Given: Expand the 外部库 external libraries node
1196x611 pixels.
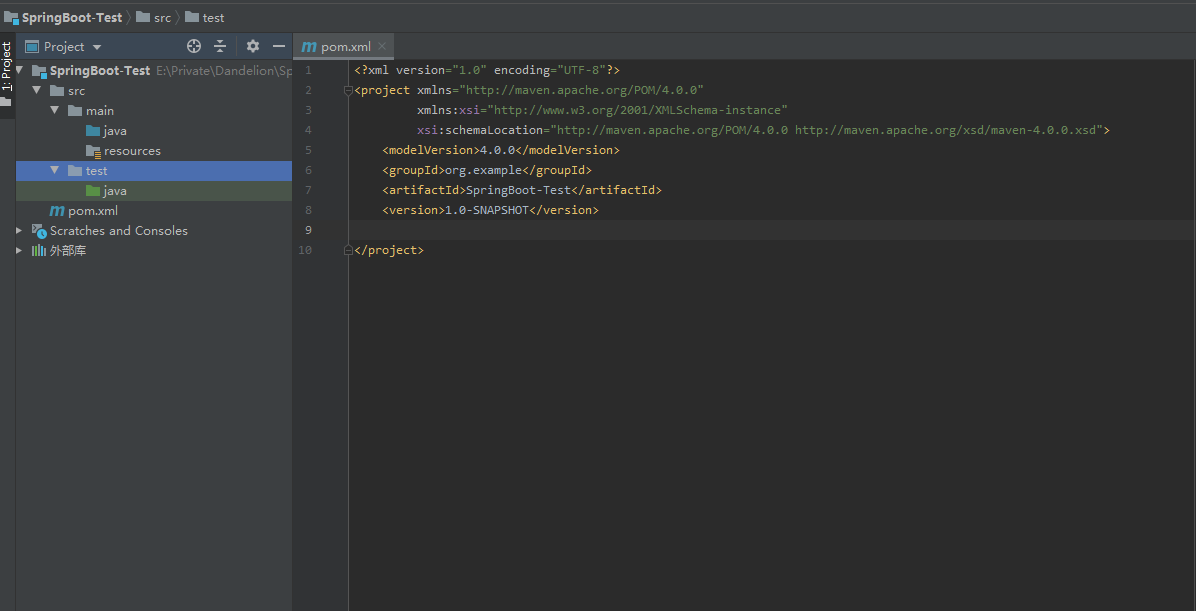Looking at the screenshot, I should pyautogui.click(x=19, y=251).
